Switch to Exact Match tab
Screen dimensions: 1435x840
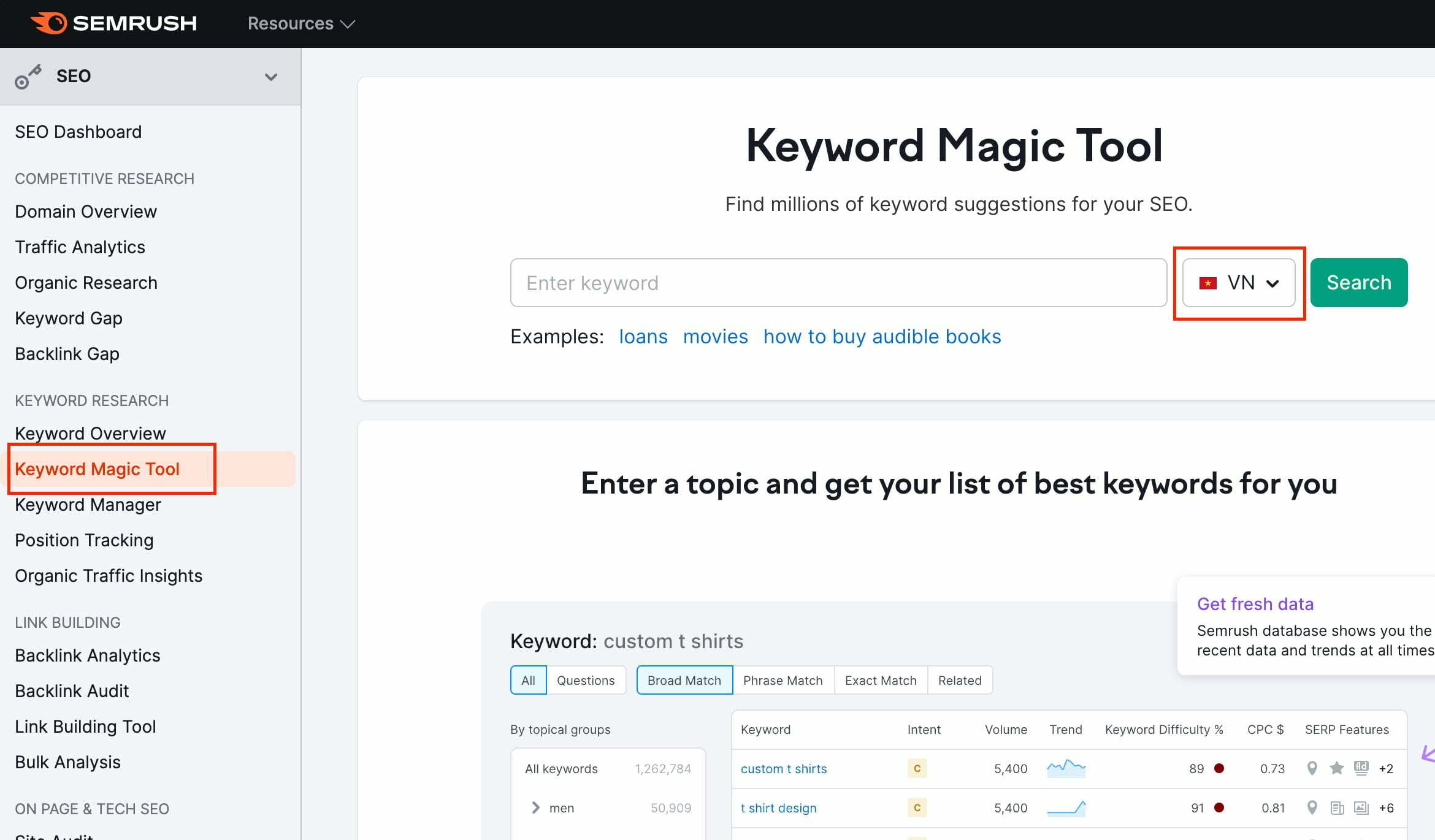click(x=881, y=680)
